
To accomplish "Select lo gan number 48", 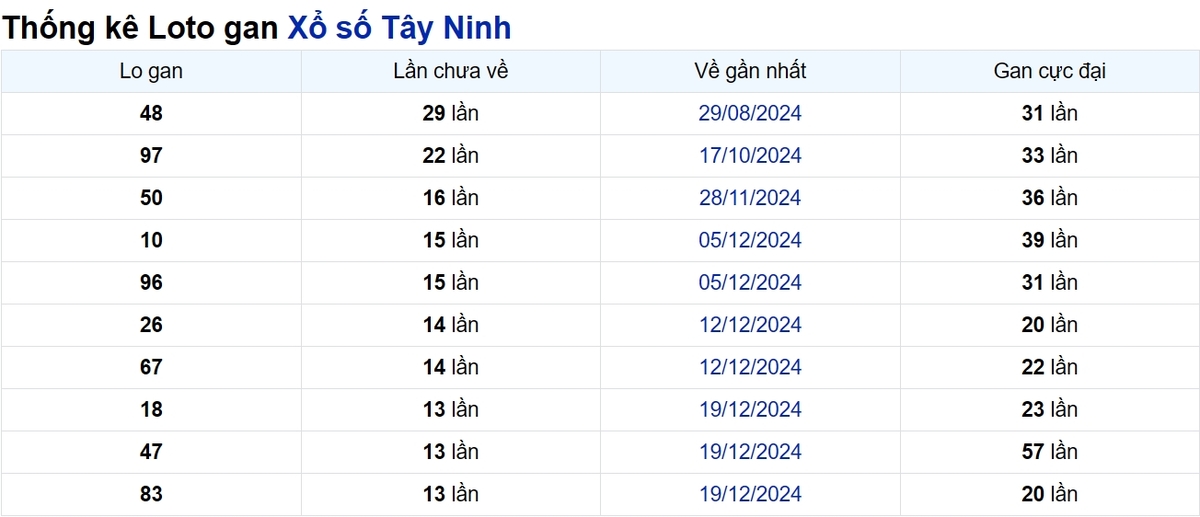I will point(151,114).
